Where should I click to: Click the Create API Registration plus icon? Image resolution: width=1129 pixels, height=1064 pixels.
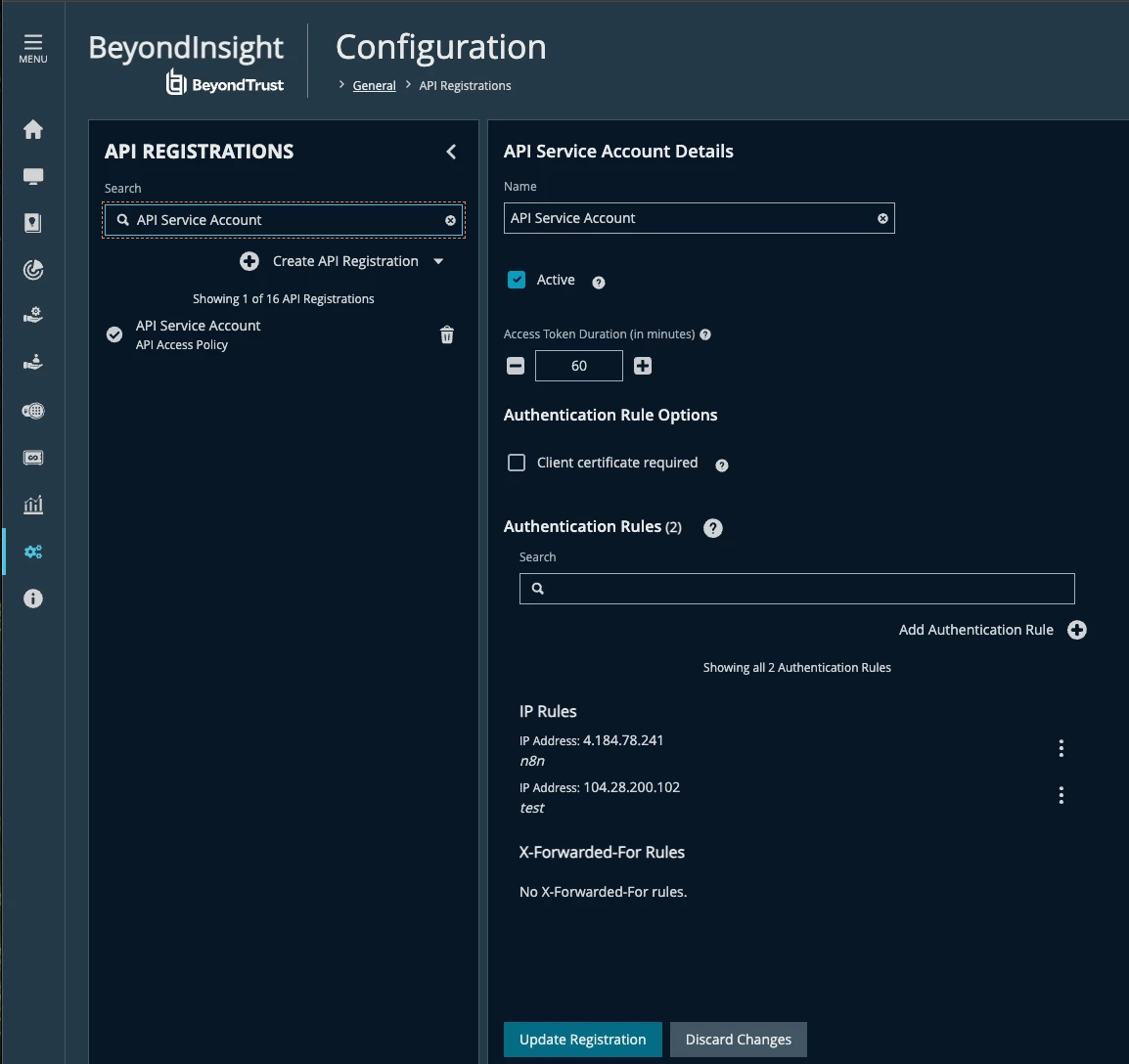point(249,261)
